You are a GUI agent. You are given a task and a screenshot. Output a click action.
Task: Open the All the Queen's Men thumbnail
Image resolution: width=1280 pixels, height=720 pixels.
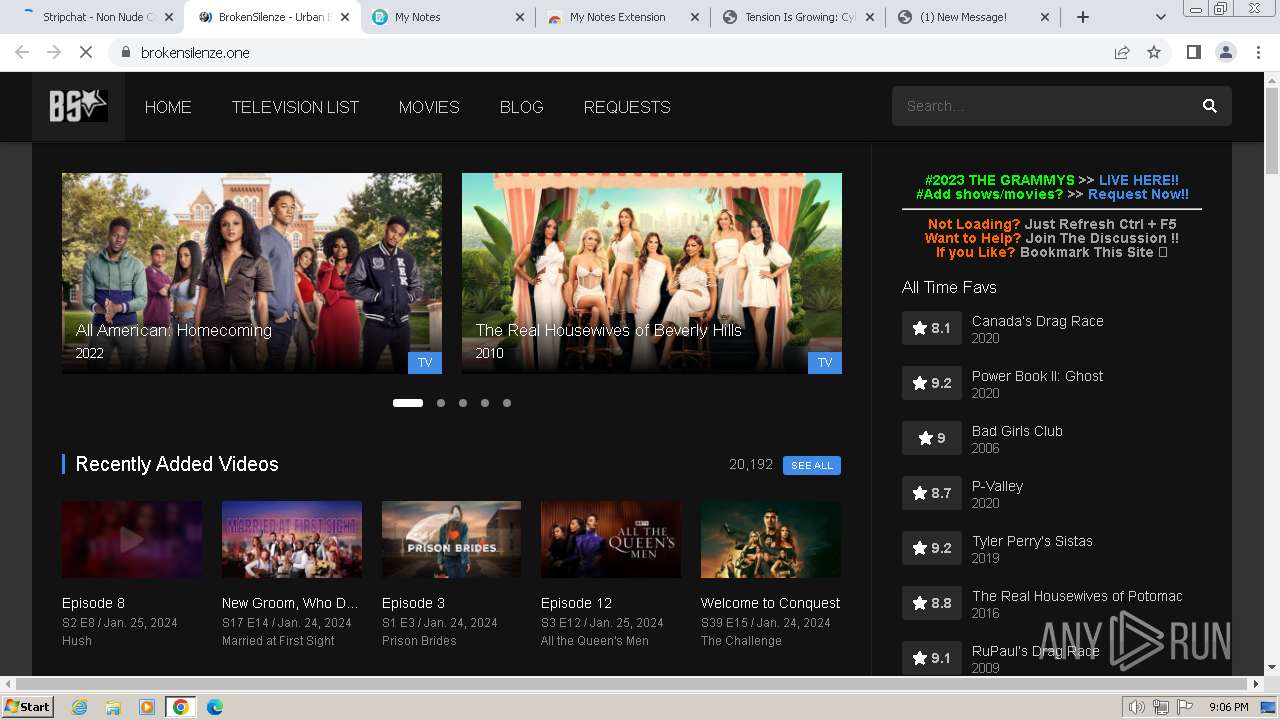tap(611, 540)
